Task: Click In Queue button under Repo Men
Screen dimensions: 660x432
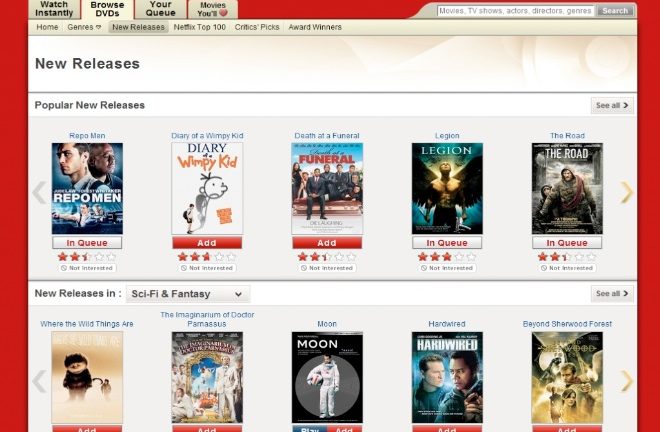Action: (x=87, y=243)
